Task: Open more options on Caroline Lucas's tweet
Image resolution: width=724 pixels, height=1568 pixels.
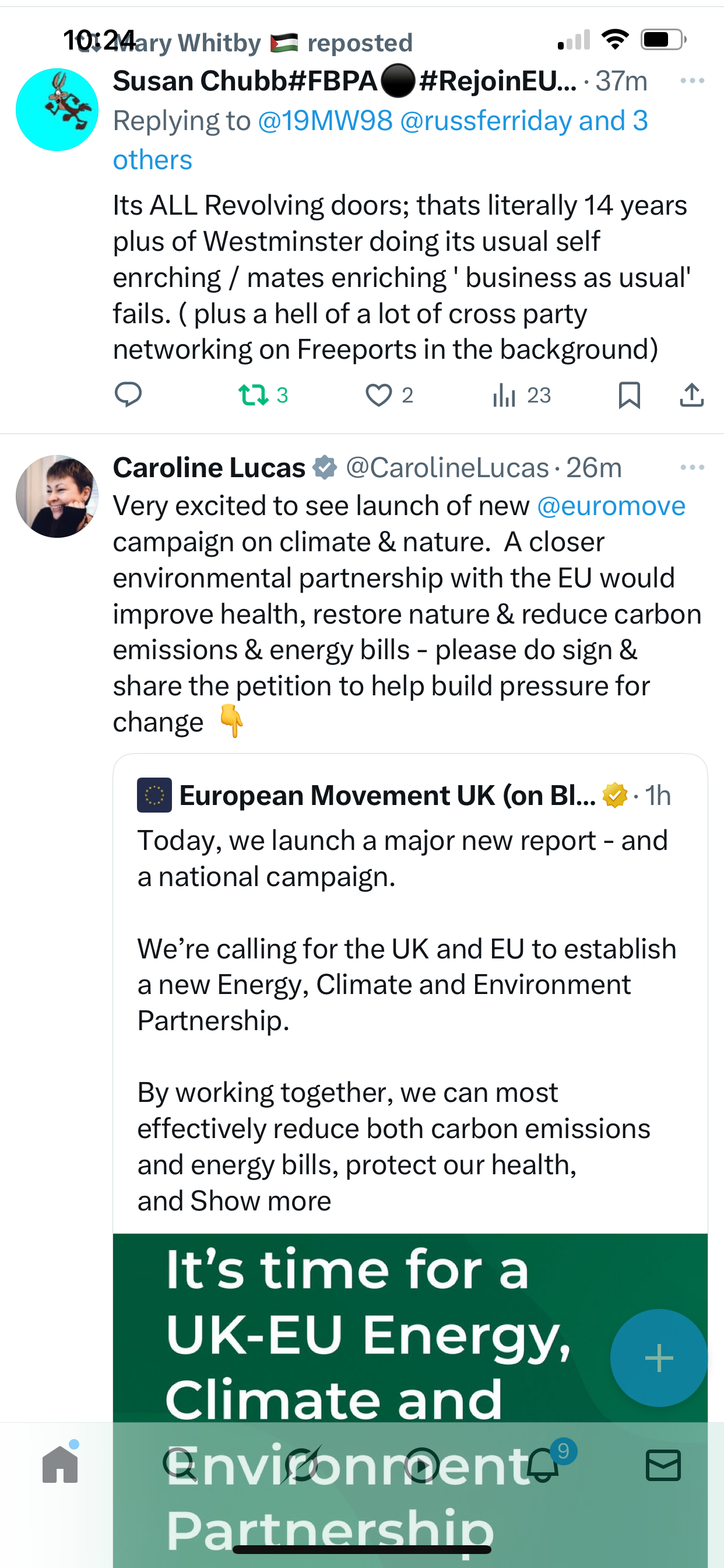Action: (x=693, y=467)
